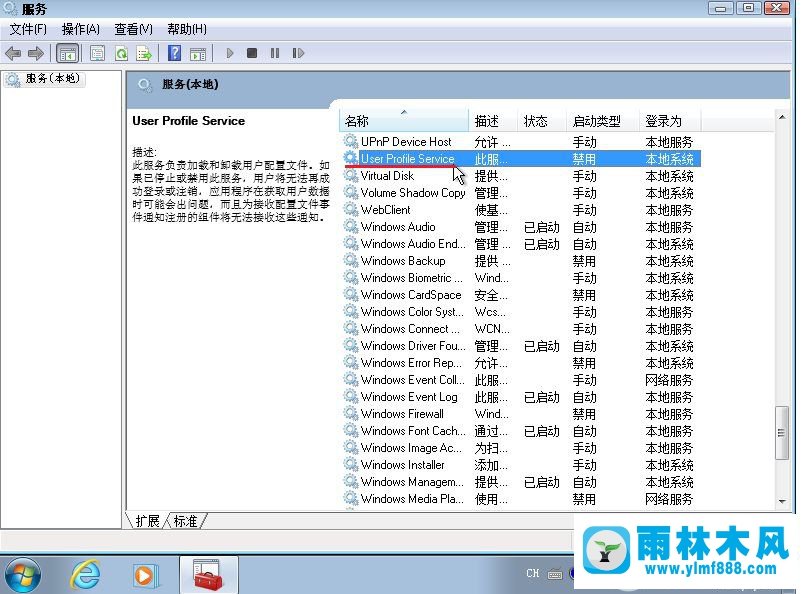Viewport: 802px width, 594px height.
Task: Launch Internet Explorer from the taskbar
Action: (85, 575)
